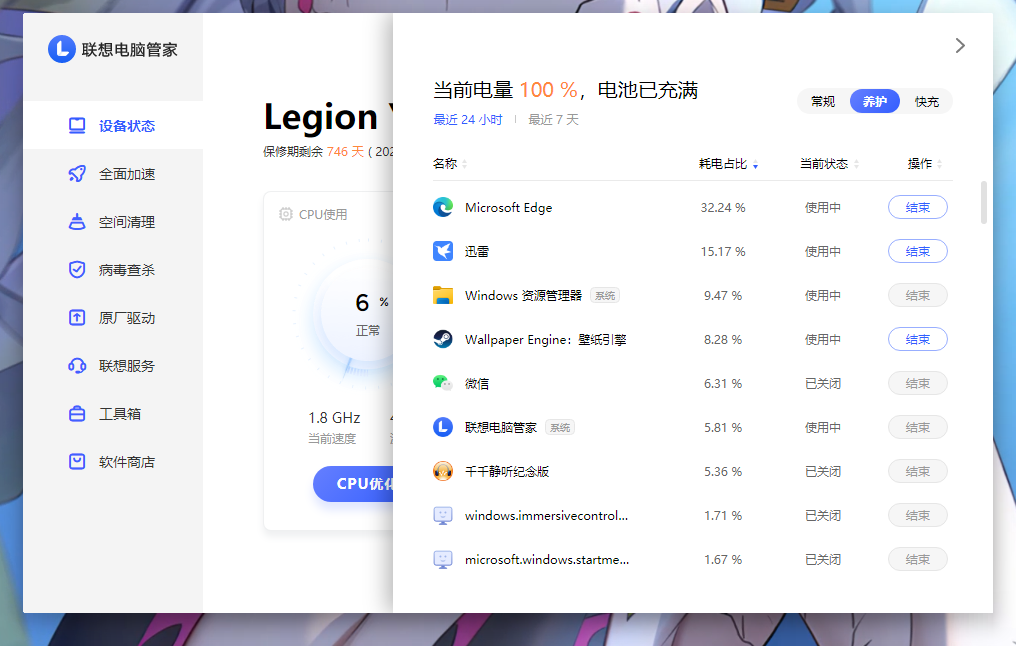This screenshot has height=646, width=1016.
Task: Click the 工具箱 briefcase icon
Action: tap(77, 413)
